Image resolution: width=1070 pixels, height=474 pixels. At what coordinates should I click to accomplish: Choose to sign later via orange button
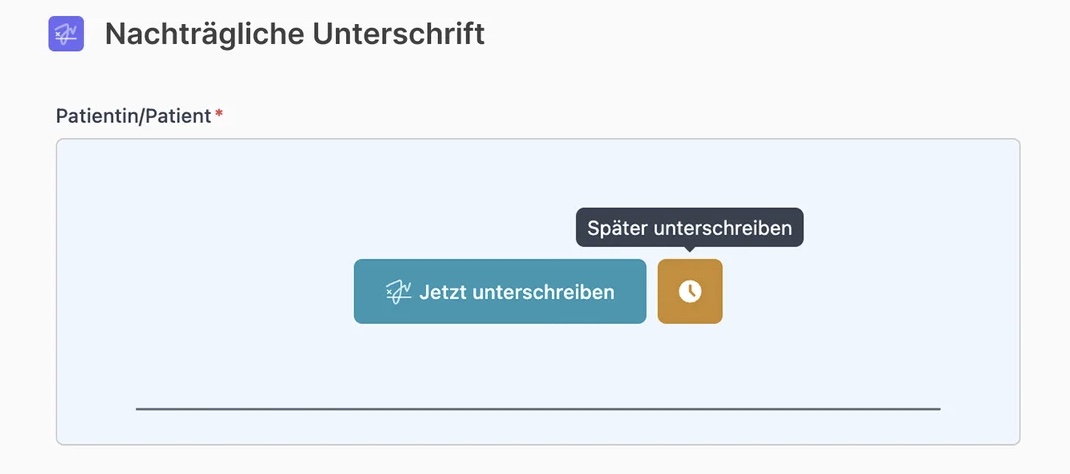(690, 291)
